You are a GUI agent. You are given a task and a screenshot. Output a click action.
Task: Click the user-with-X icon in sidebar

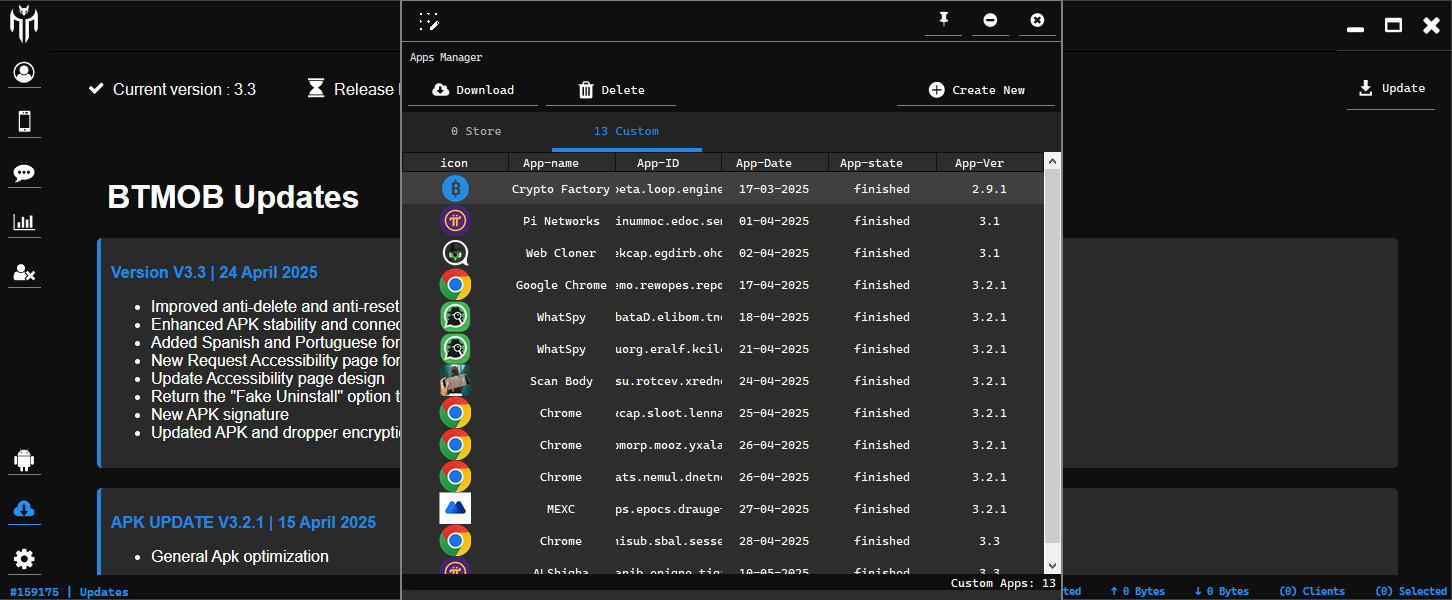24,273
